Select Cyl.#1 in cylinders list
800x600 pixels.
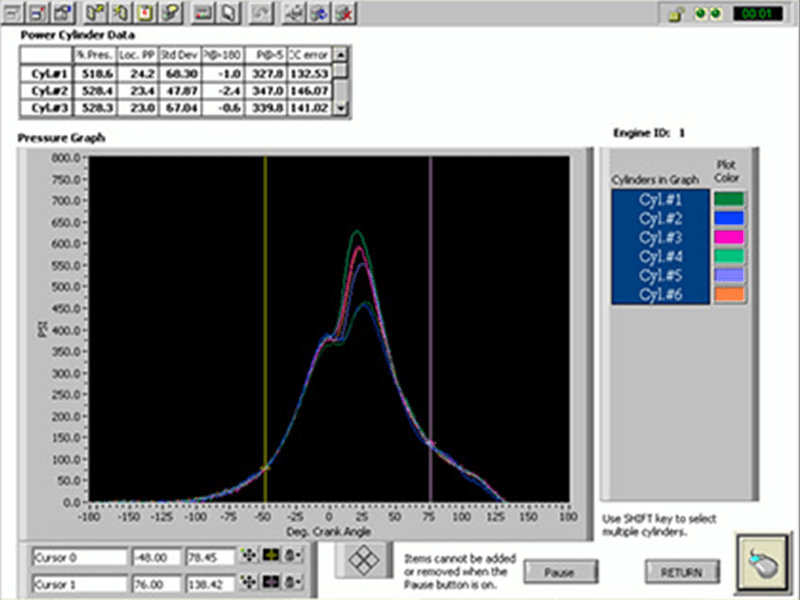click(660, 199)
